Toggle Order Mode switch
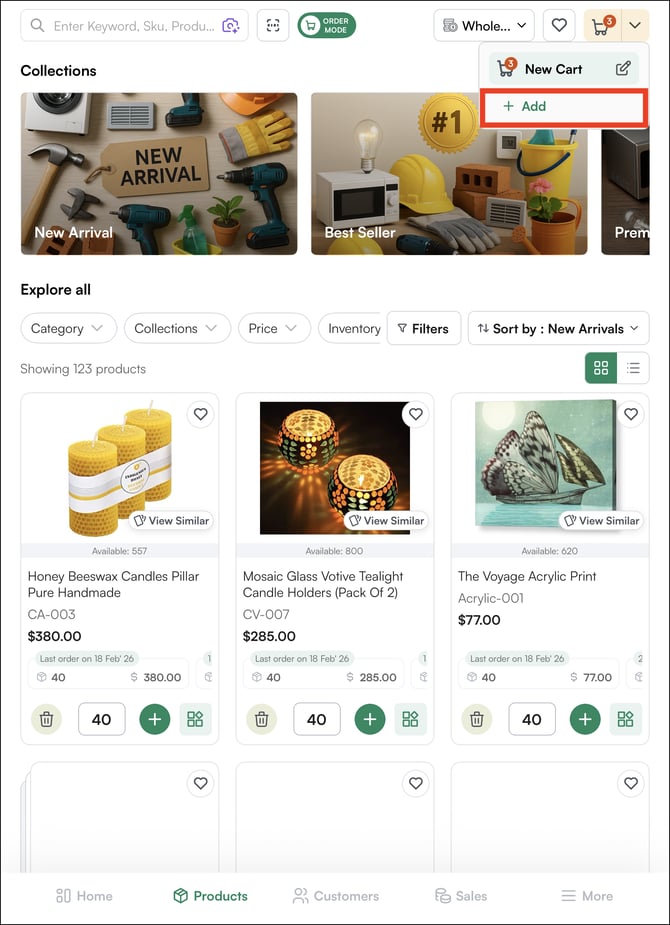Screen dimensions: 670x925 click(326, 26)
